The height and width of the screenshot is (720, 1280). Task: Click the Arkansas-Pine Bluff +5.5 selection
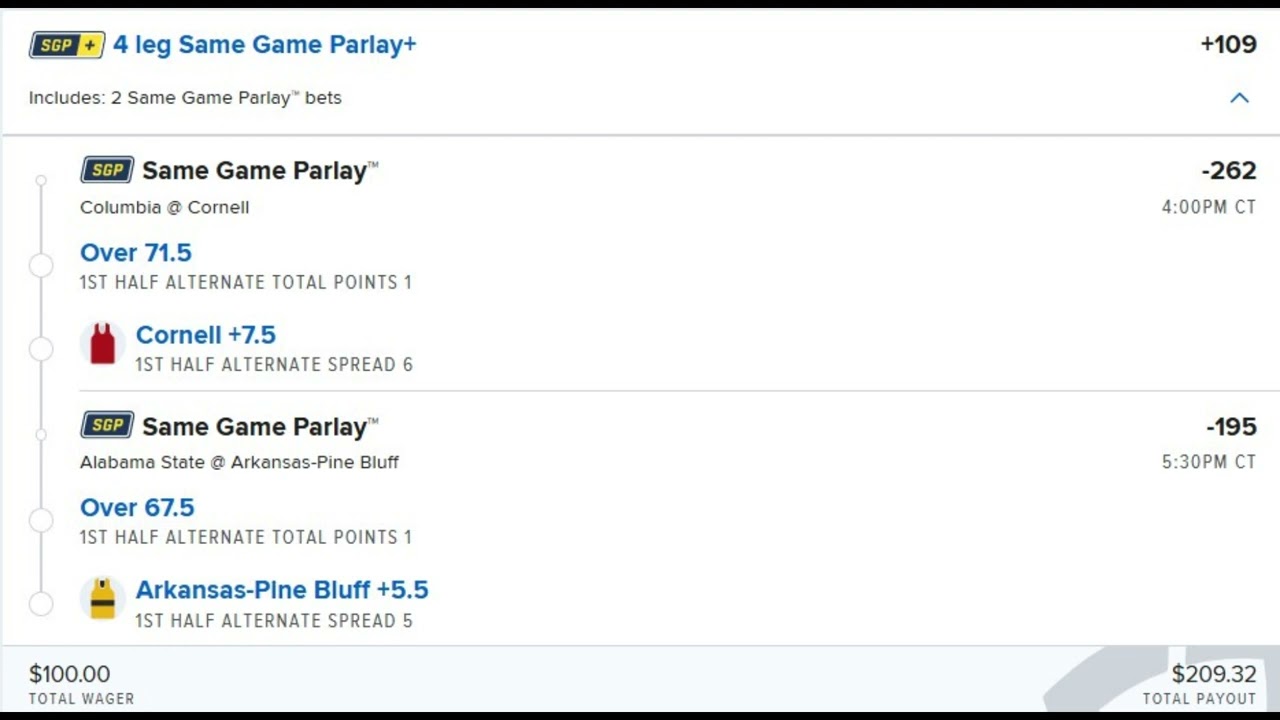pos(281,590)
